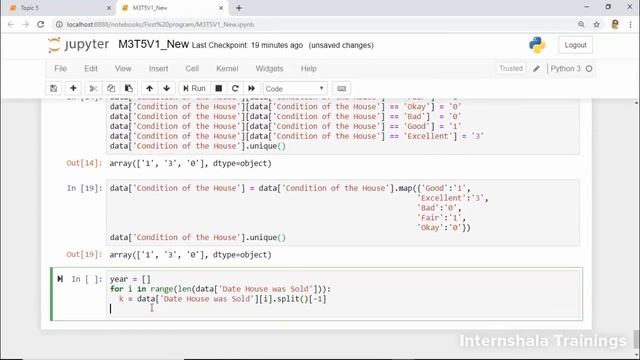
Task: Interrupt the kernel with the stop icon
Action: pos(219,89)
